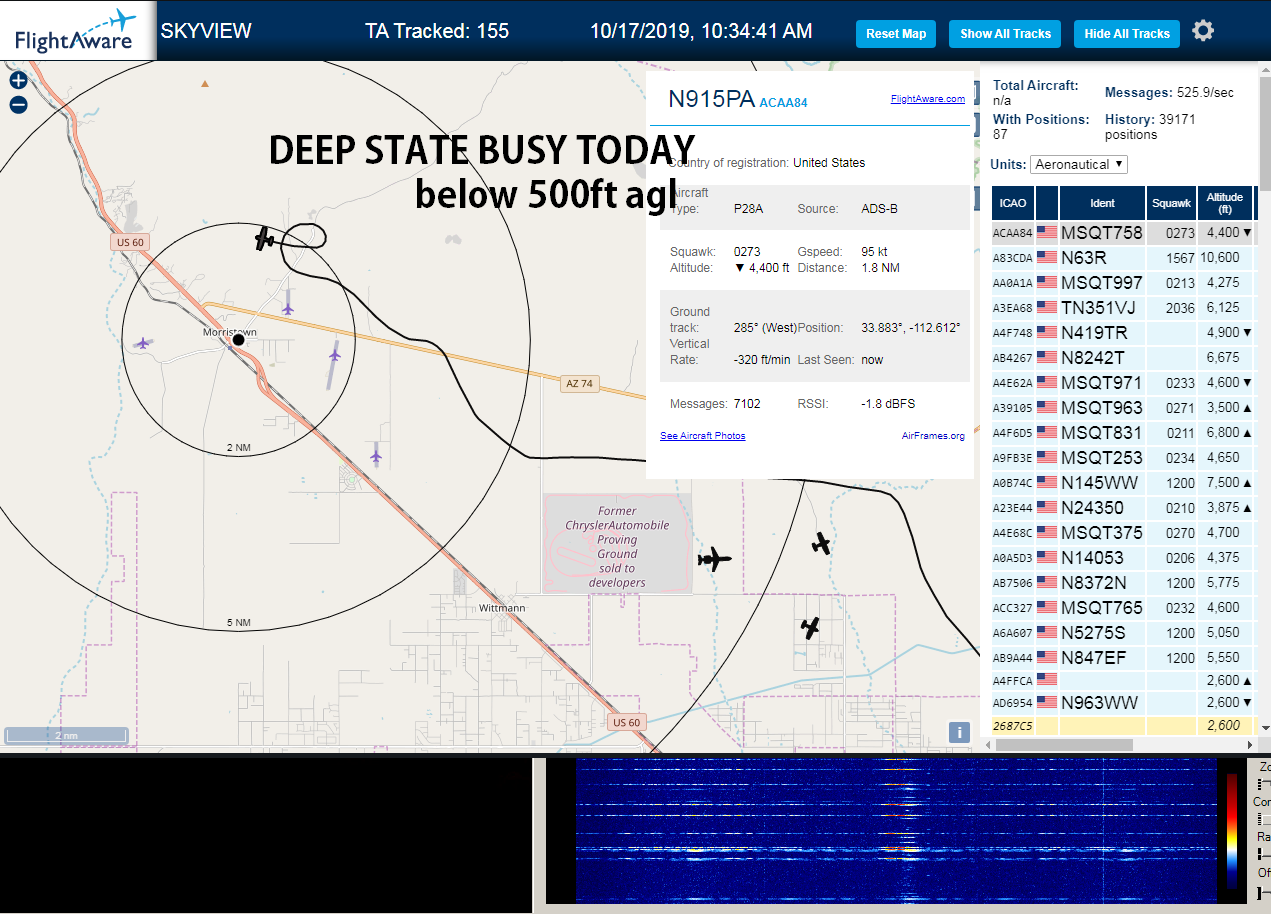
Task: Open FlightAware.com link in aircraft popup
Action: (928, 98)
